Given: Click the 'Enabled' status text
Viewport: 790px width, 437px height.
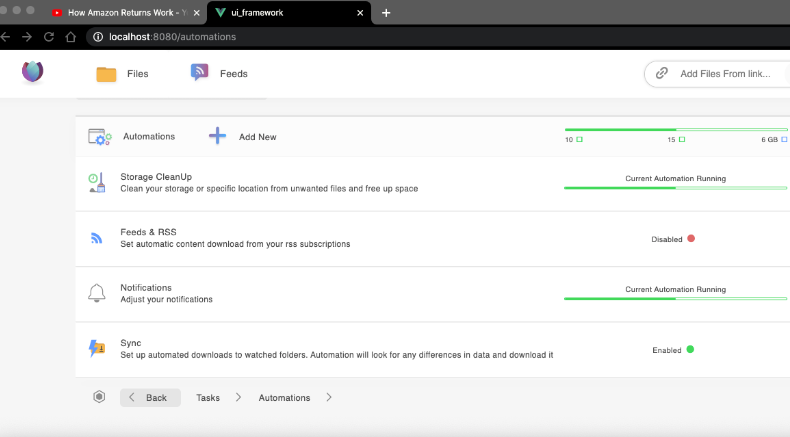Looking at the screenshot, I should click(667, 350).
